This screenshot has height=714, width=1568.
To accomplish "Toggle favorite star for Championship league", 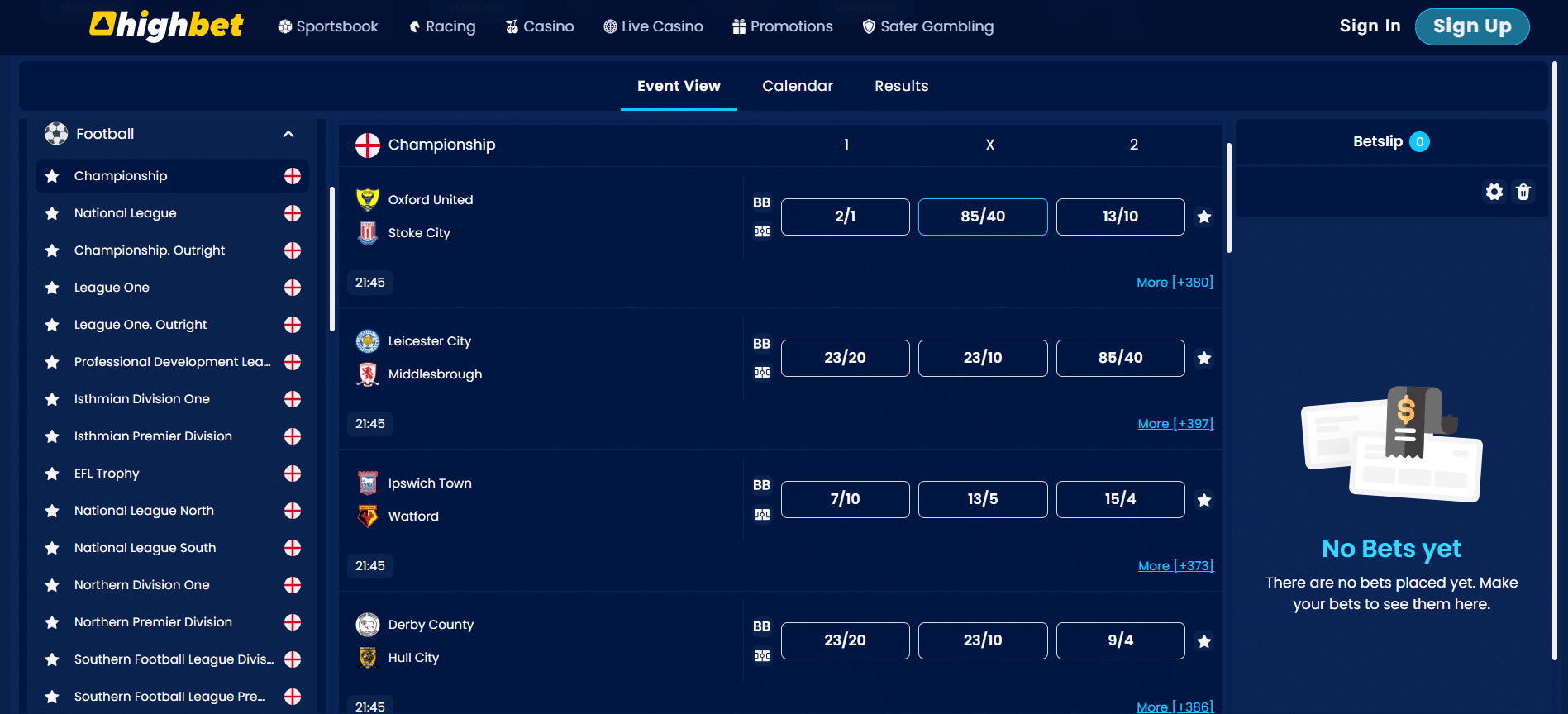I will click(52, 176).
